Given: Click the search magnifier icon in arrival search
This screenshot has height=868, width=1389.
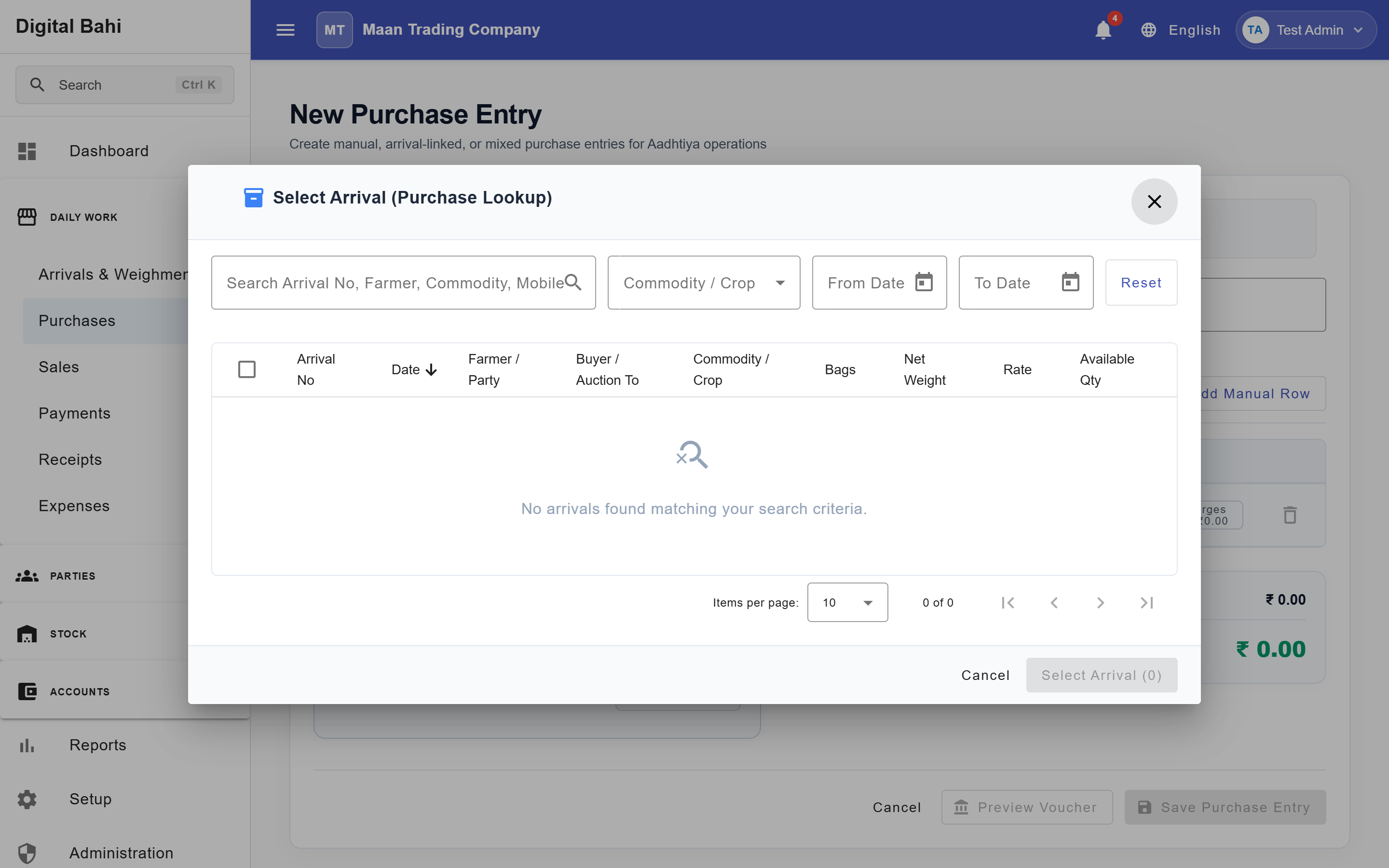Looking at the screenshot, I should [573, 282].
